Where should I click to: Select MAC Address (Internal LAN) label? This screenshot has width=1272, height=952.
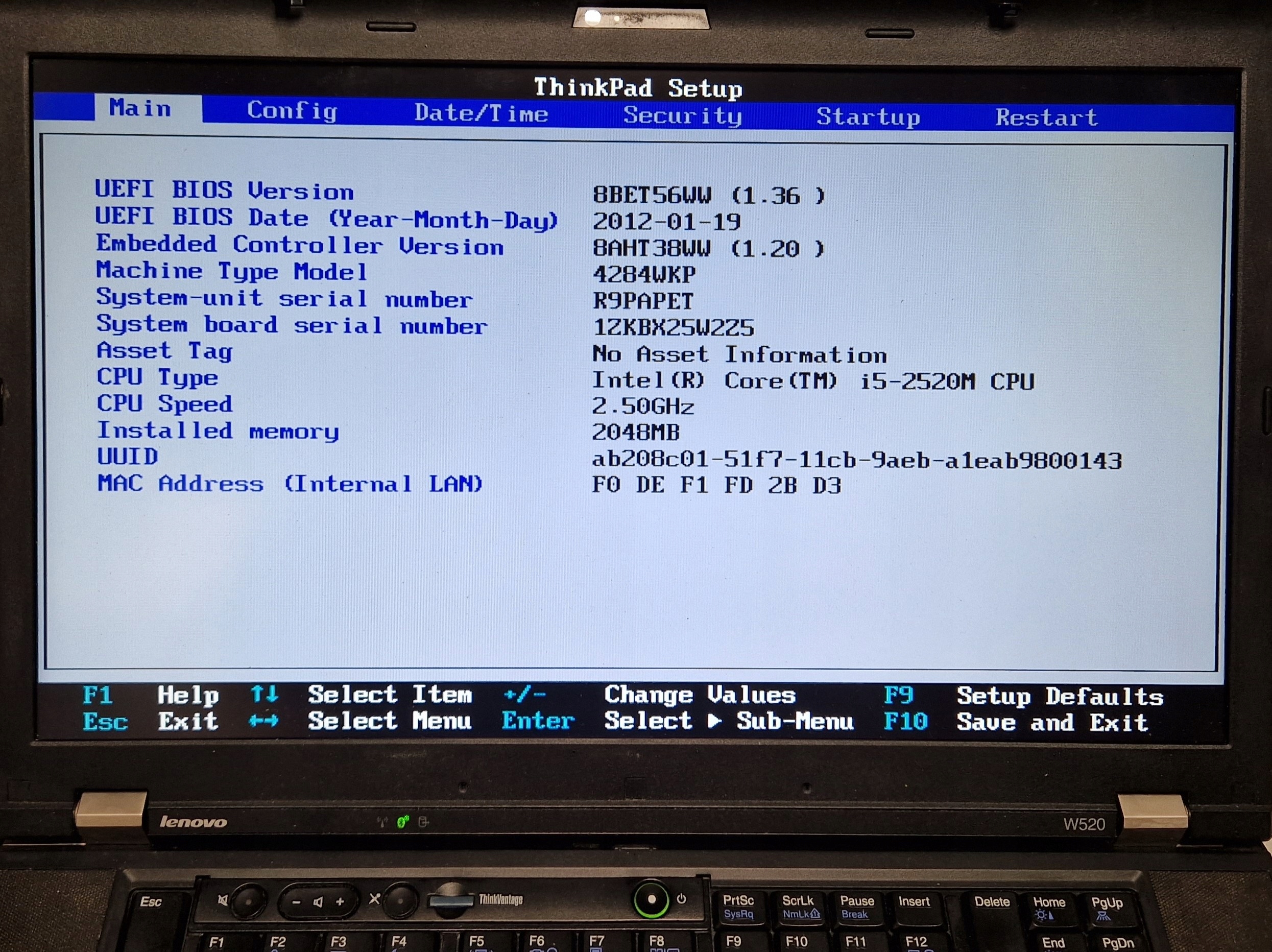coord(290,484)
